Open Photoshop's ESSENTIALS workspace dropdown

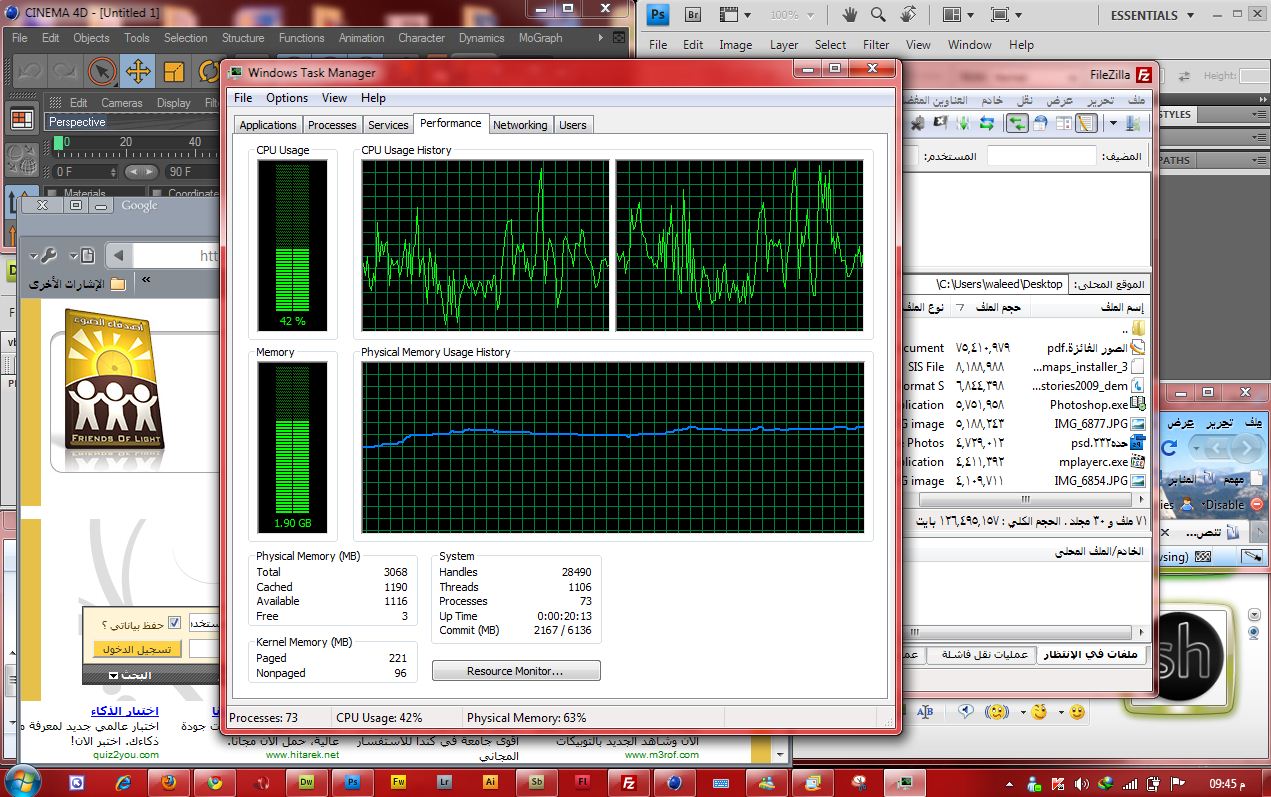1153,15
